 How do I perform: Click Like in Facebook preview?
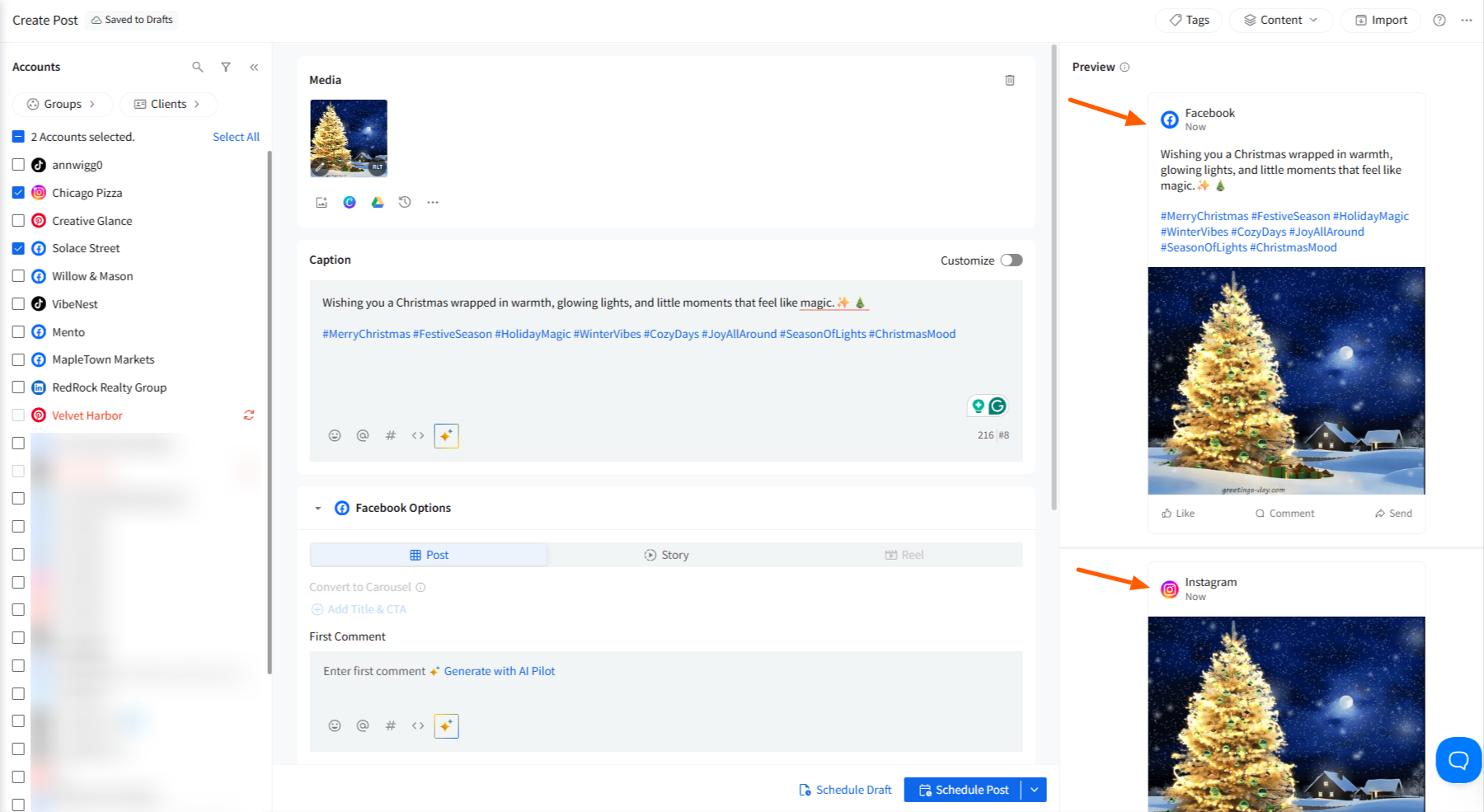click(1178, 513)
